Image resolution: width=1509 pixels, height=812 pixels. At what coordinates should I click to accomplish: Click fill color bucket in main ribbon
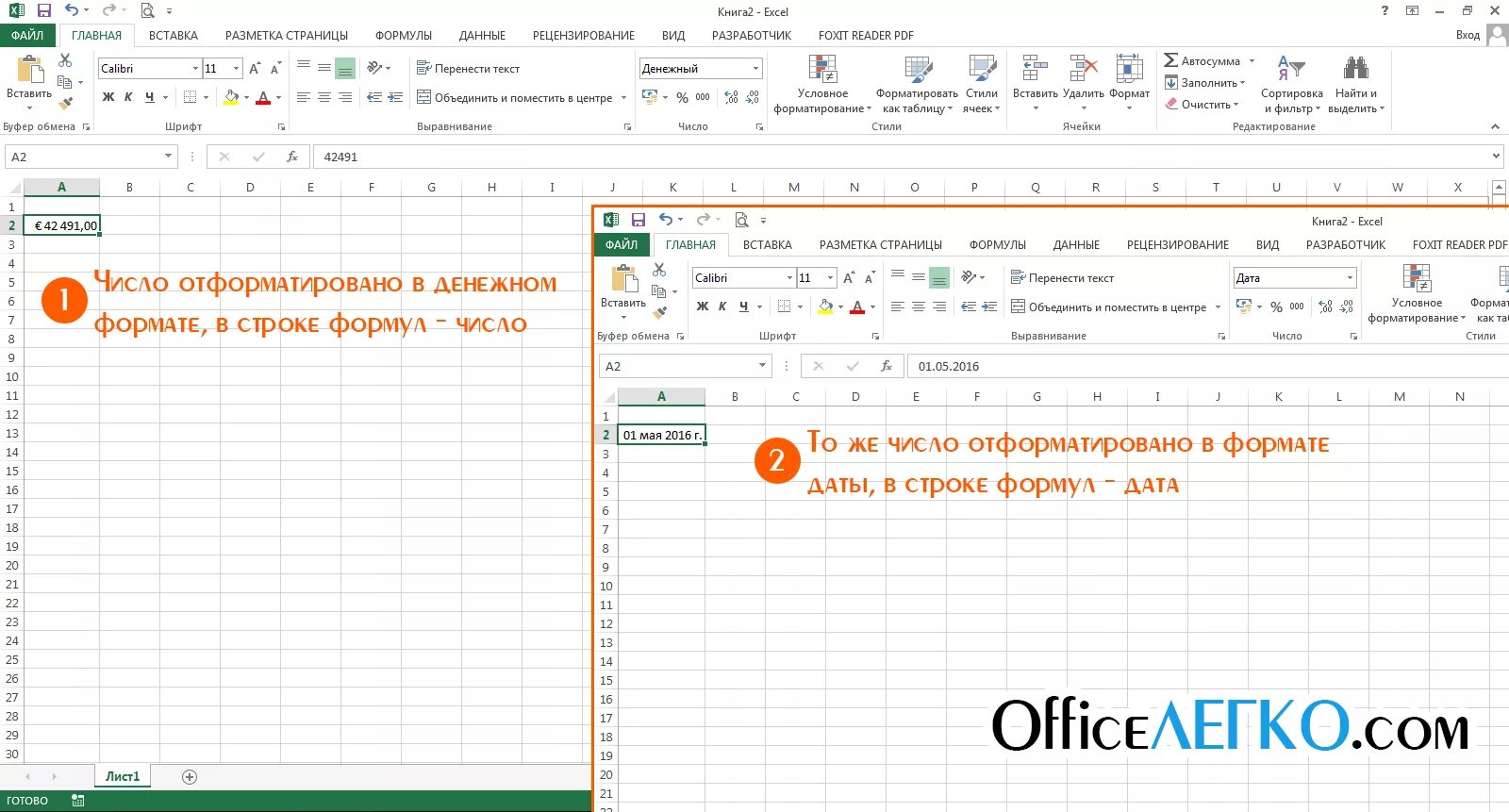[x=231, y=97]
